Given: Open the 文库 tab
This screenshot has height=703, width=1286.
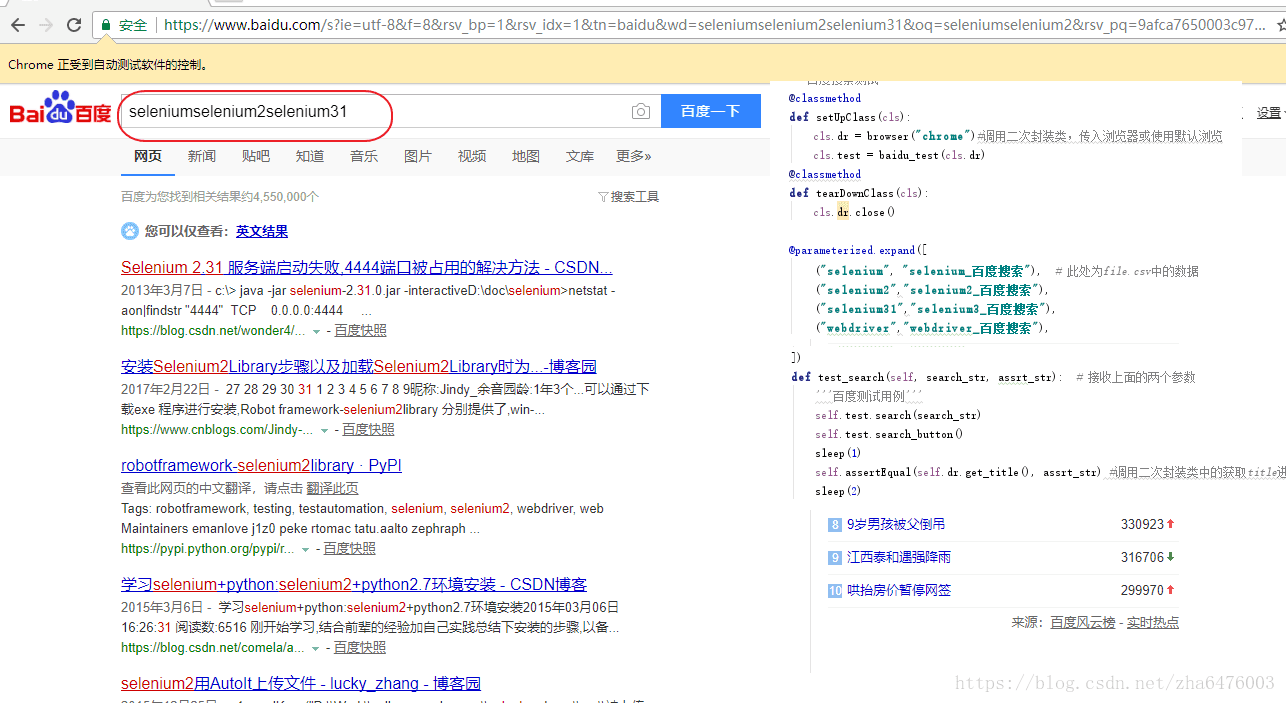Looking at the screenshot, I should coord(580,156).
